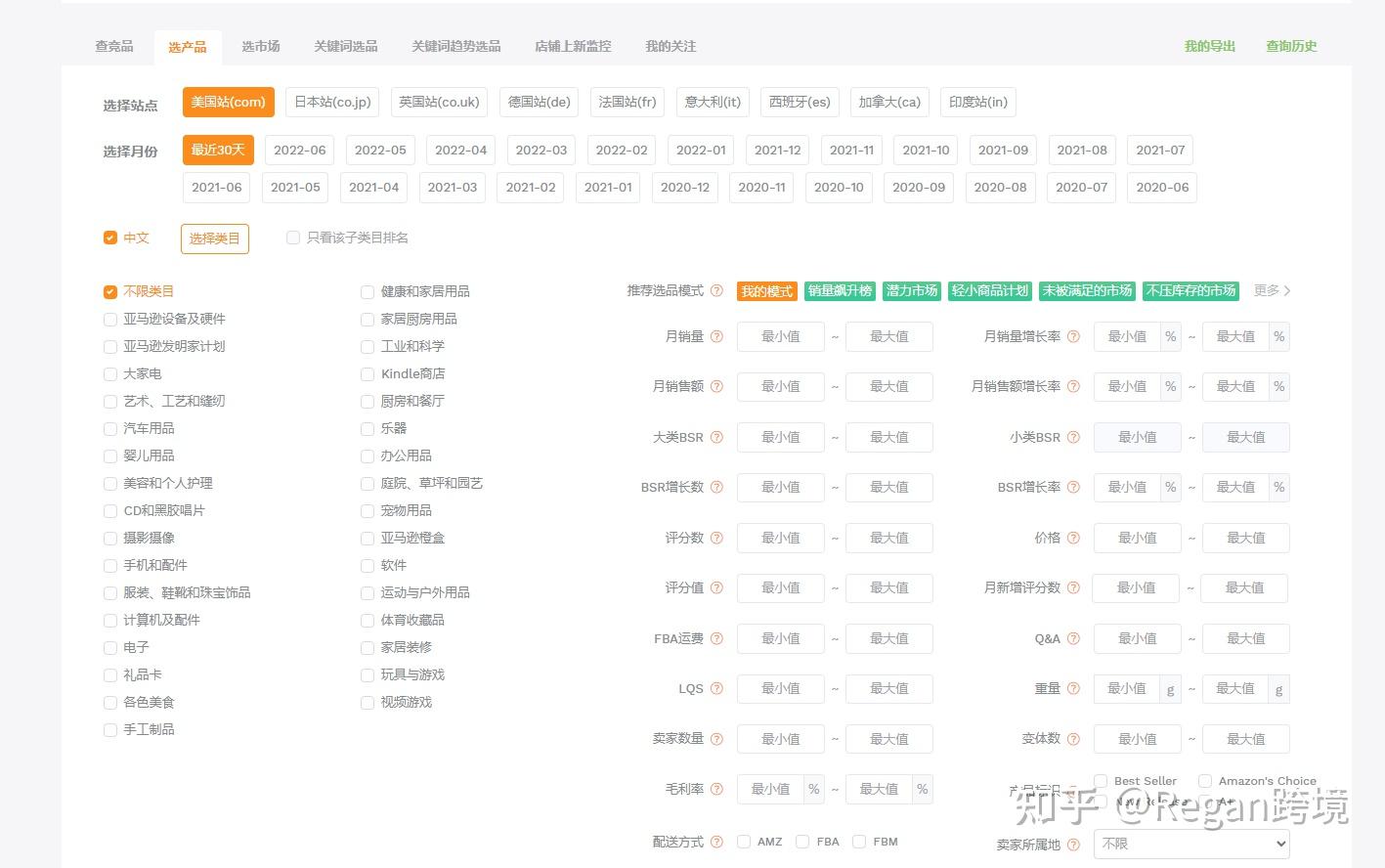Viewport: 1385px width, 868px height.
Task: Click the 价格 maximum value field
Action: pos(1246,538)
